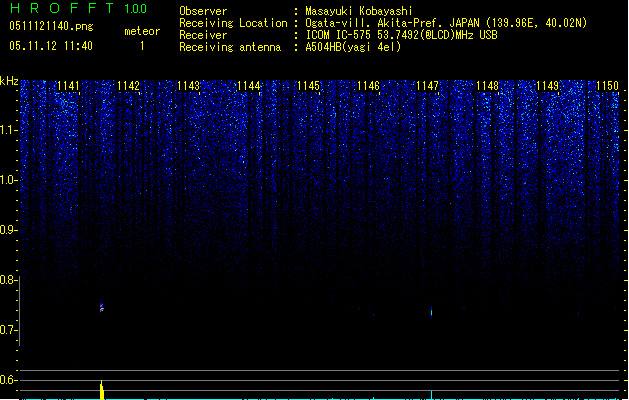Click the 0.9 frequency axis label
Screen dimensions: 629x400
pyautogui.click(x=8, y=230)
